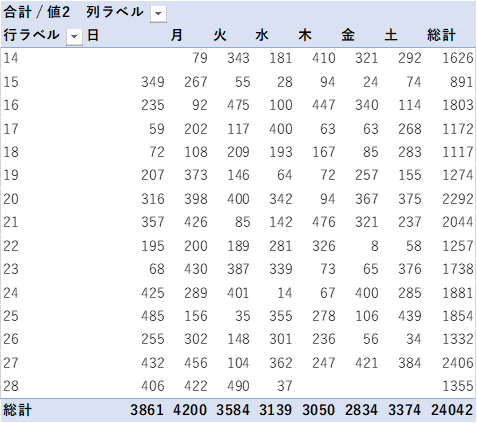Open the 列ラベル filter dropdown
This screenshot has height=423, width=477.
tap(158, 14)
